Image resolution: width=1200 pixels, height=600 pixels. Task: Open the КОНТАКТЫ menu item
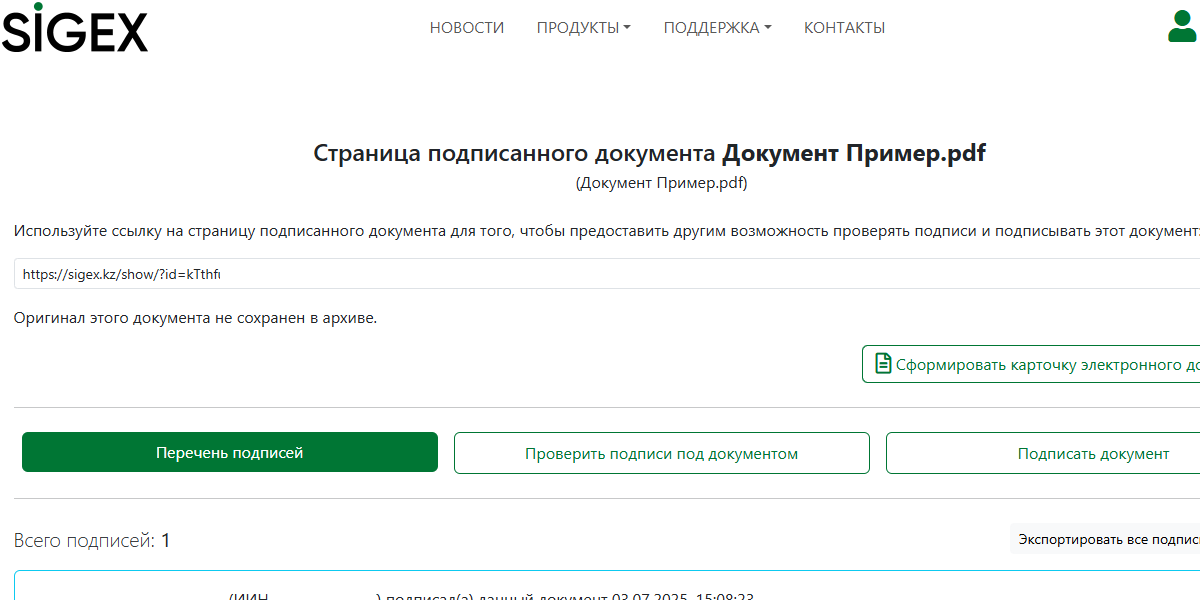844,28
